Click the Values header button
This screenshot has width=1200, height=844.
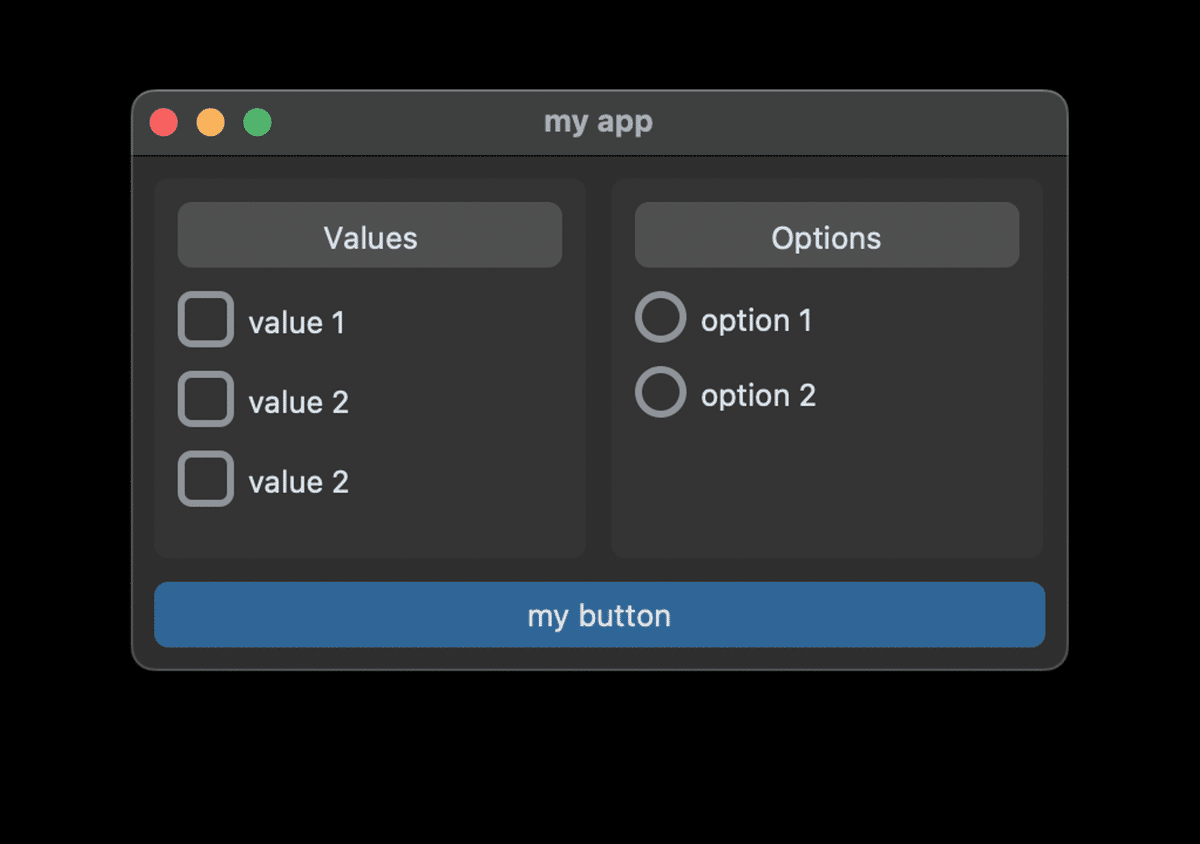(x=369, y=236)
